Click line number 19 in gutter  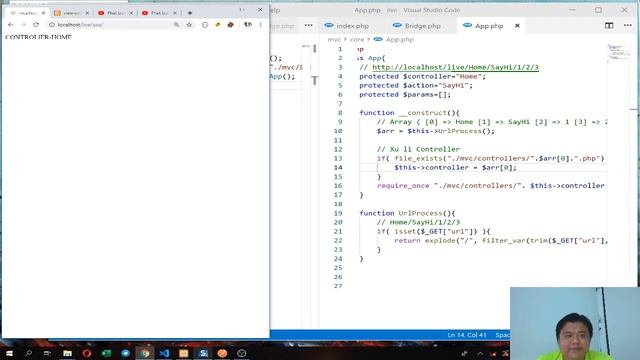338,213
